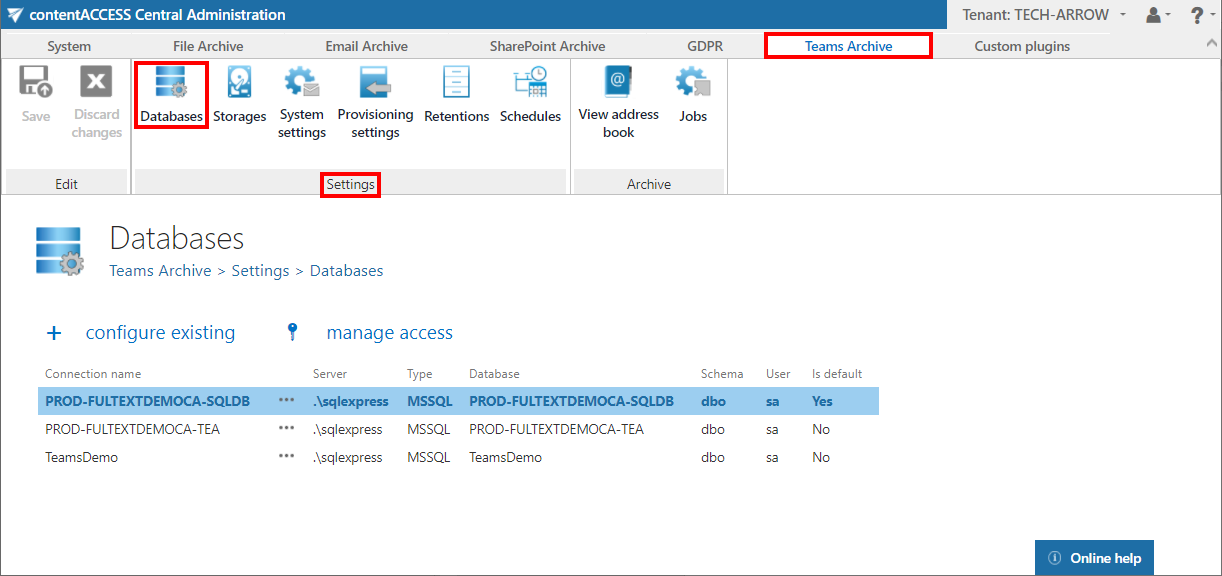Open System settings in the ribbon

302,102
